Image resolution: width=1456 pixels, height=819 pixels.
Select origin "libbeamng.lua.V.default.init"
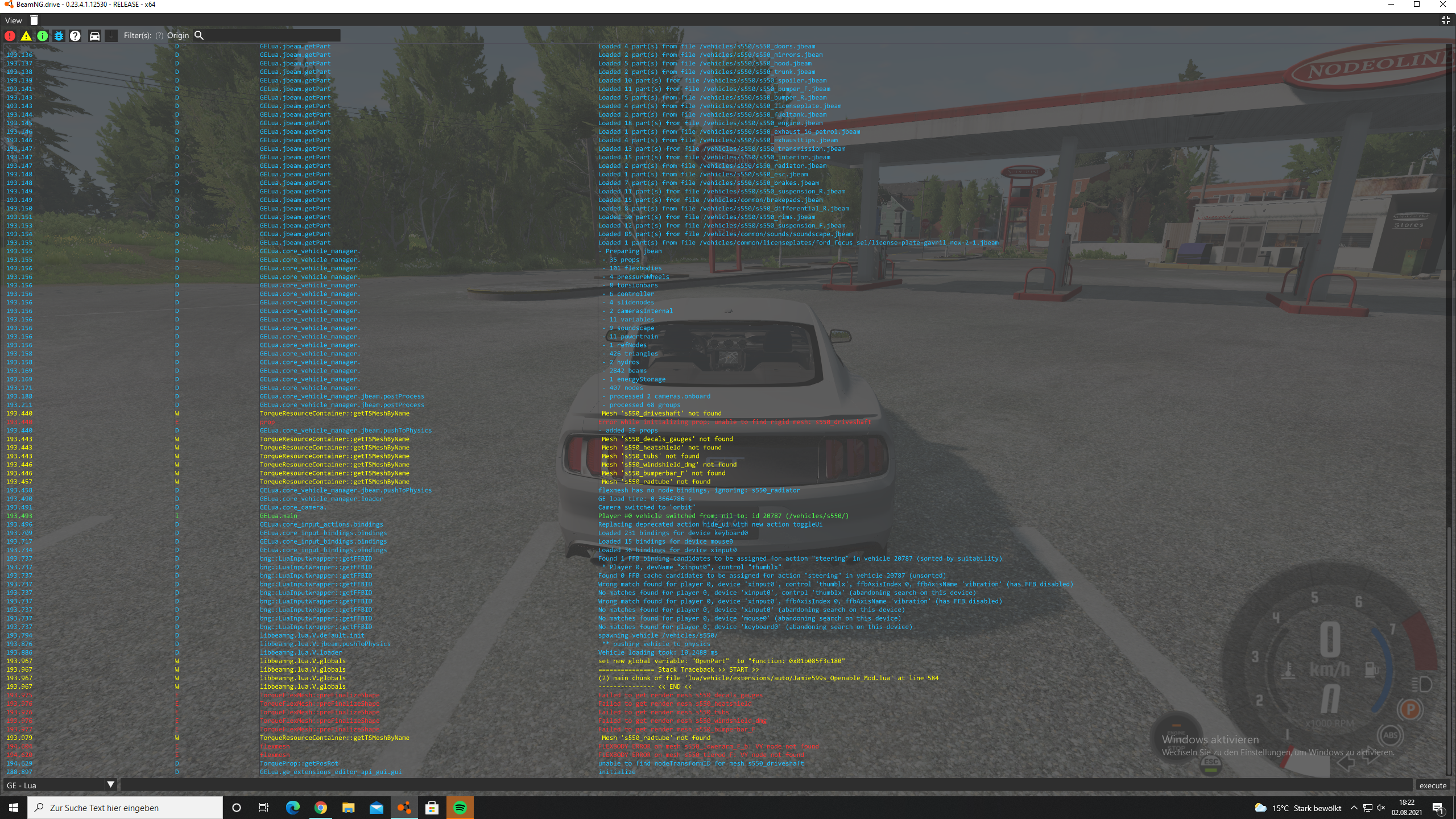pyautogui.click(x=312, y=635)
